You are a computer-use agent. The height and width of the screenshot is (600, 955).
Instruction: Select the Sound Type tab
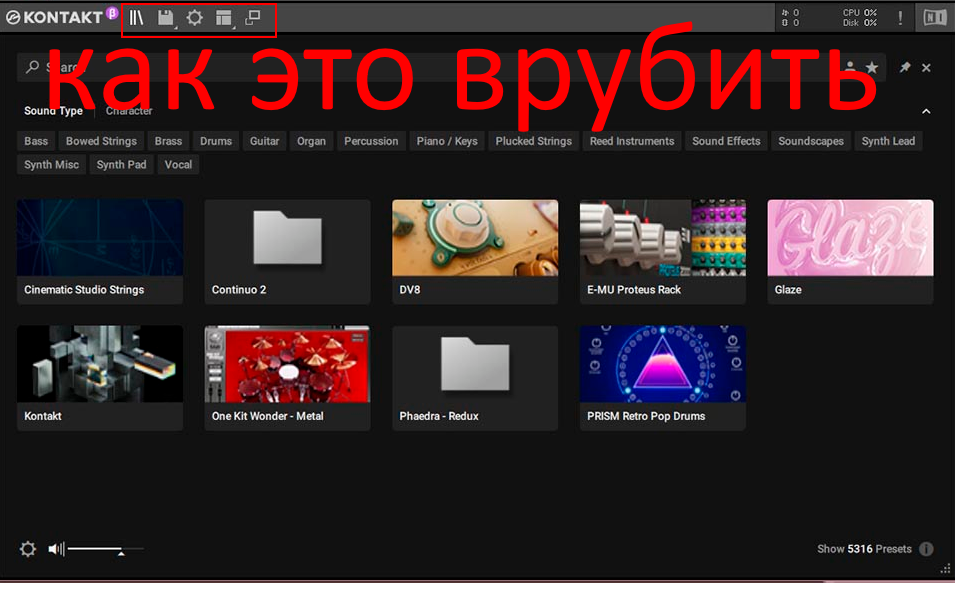53,111
